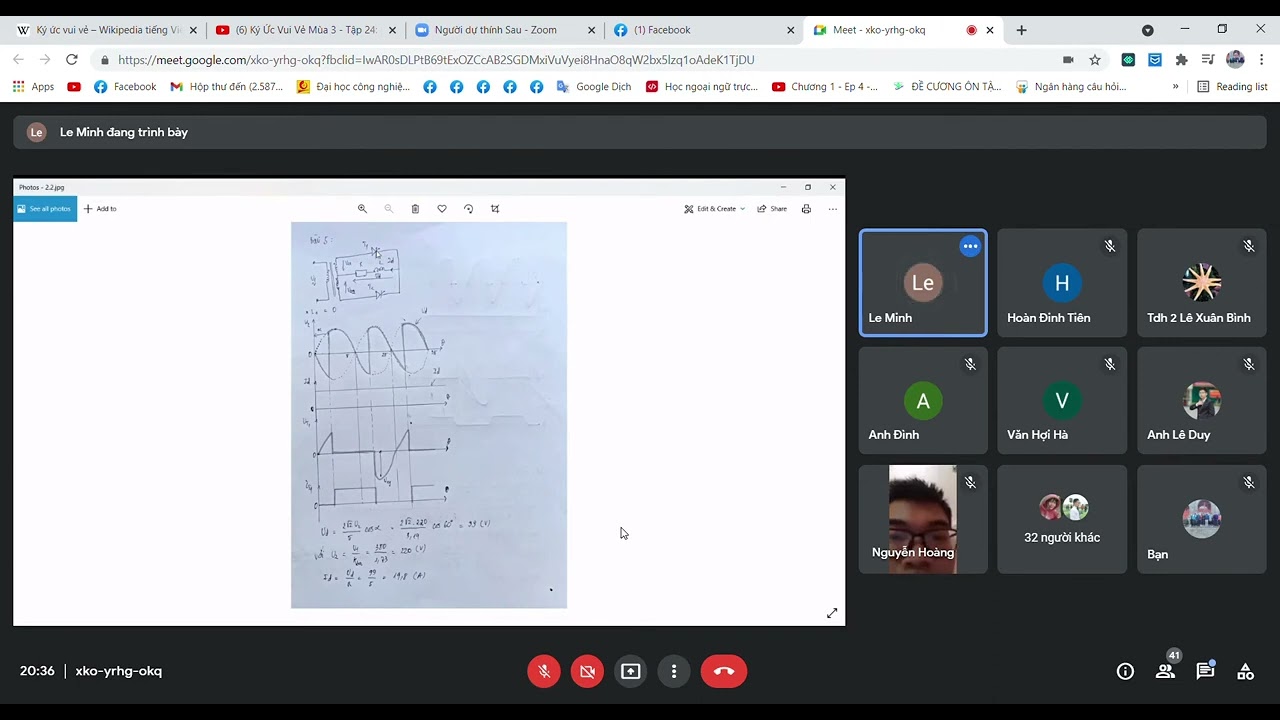Show participants list people icon
1280x720 pixels.
click(1165, 671)
